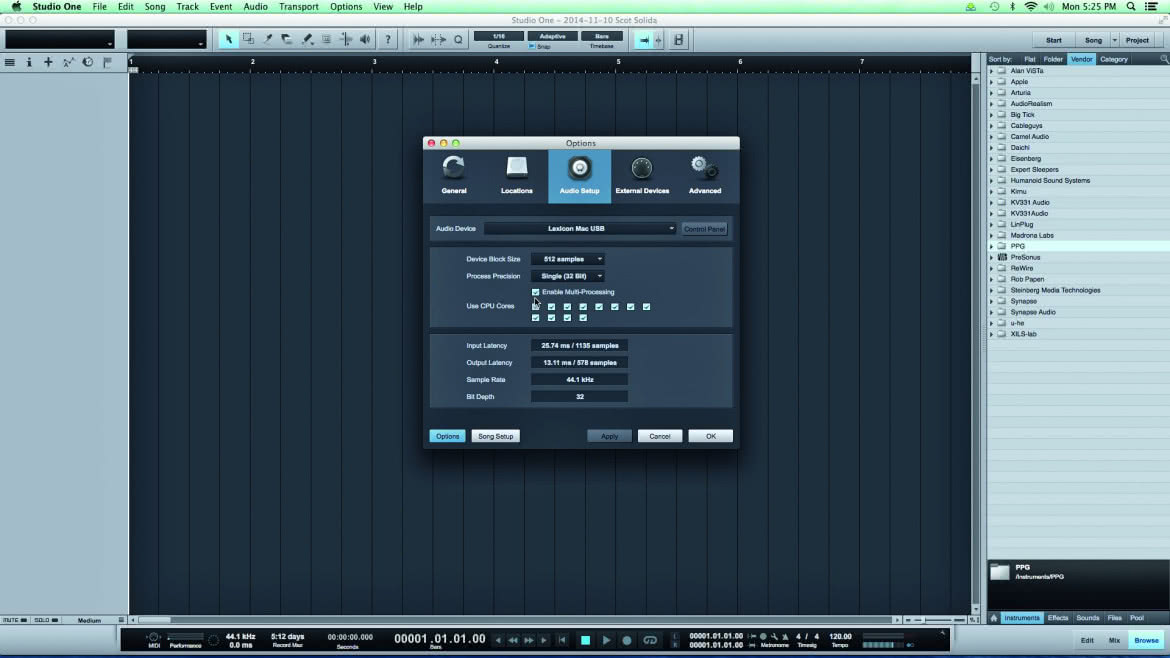Pick the Paint (pencil) tool
Screen dimensions: 1170x658
click(x=307, y=40)
